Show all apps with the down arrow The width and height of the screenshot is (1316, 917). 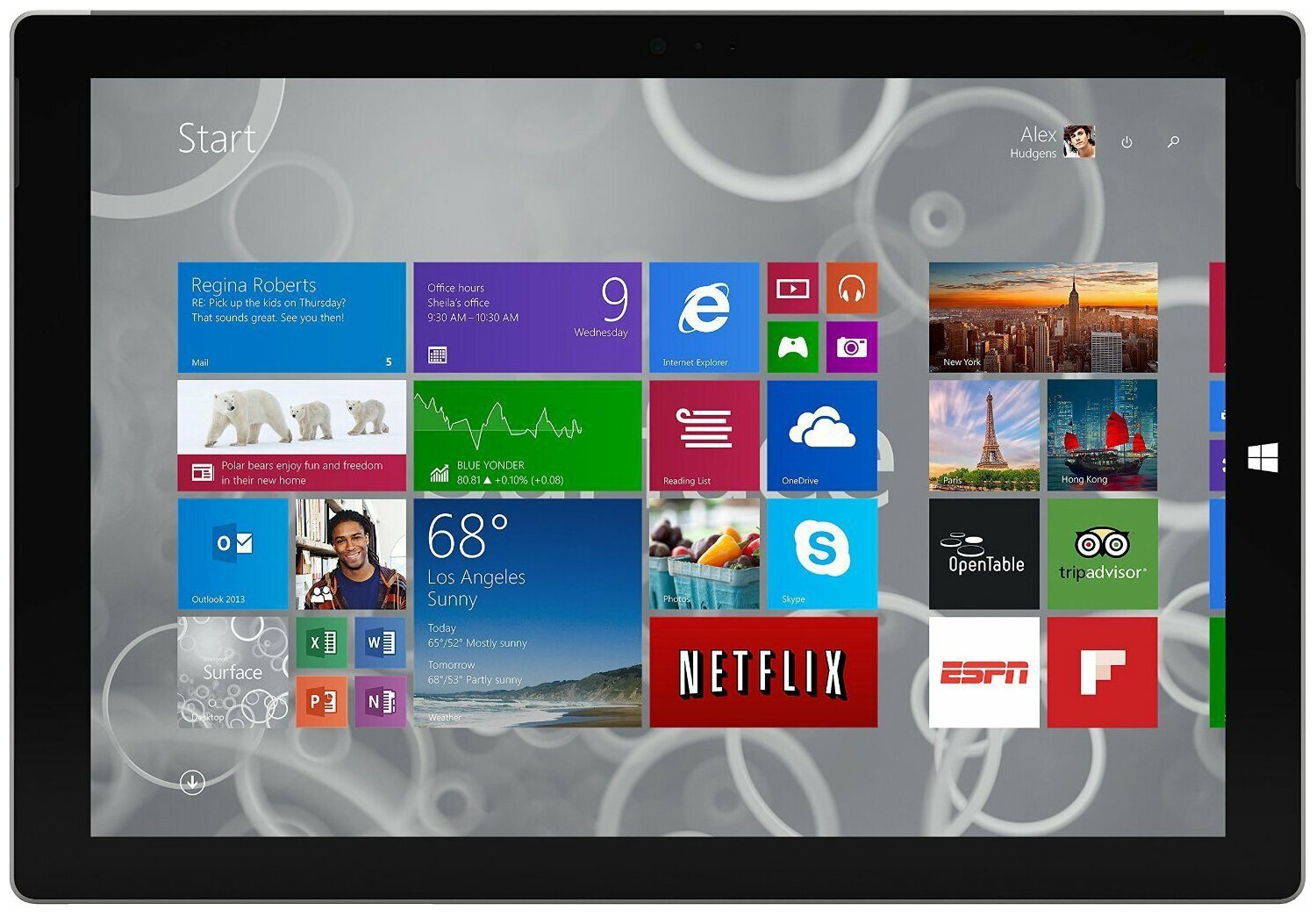coord(192,782)
